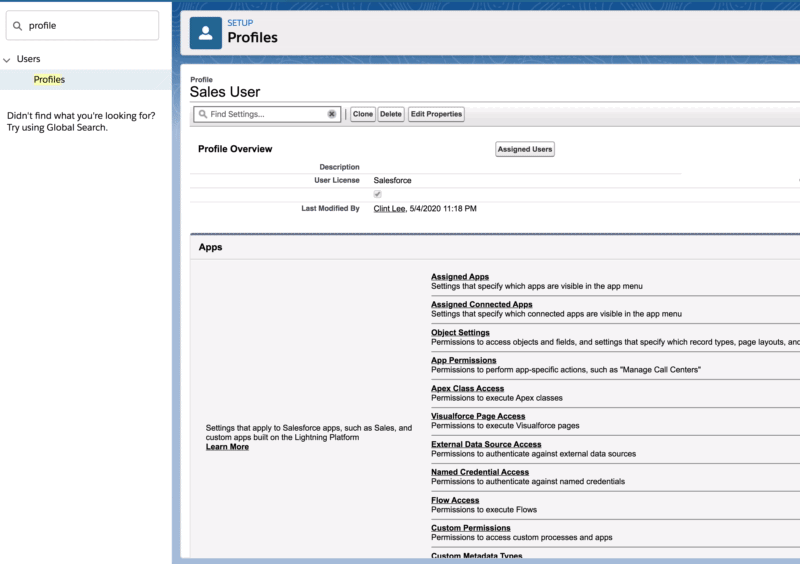Viewport: 800px width, 564px height.
Task: Open the Named Credential Access link
Action: tap(480, 472)
